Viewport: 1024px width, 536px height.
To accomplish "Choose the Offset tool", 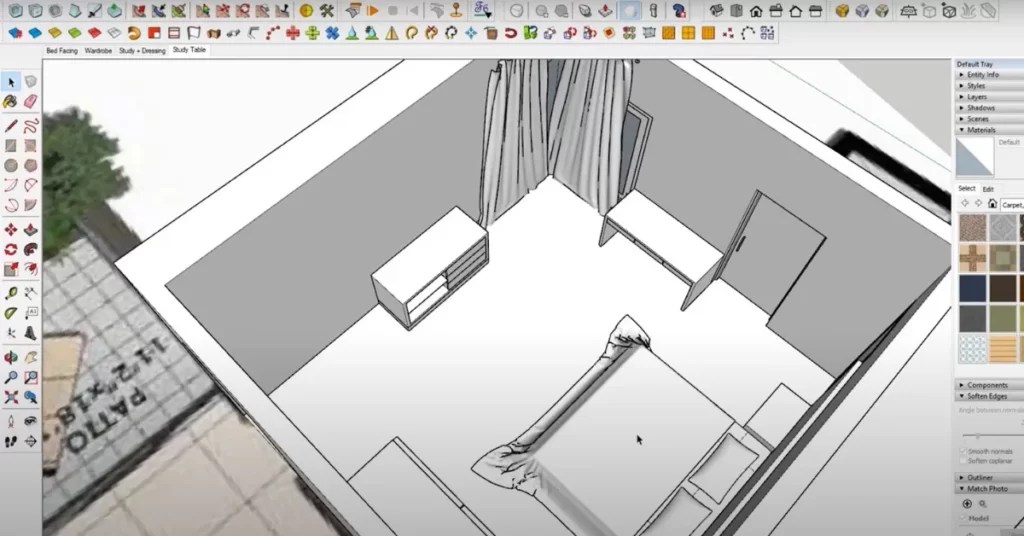I will [x=31, y=270].
